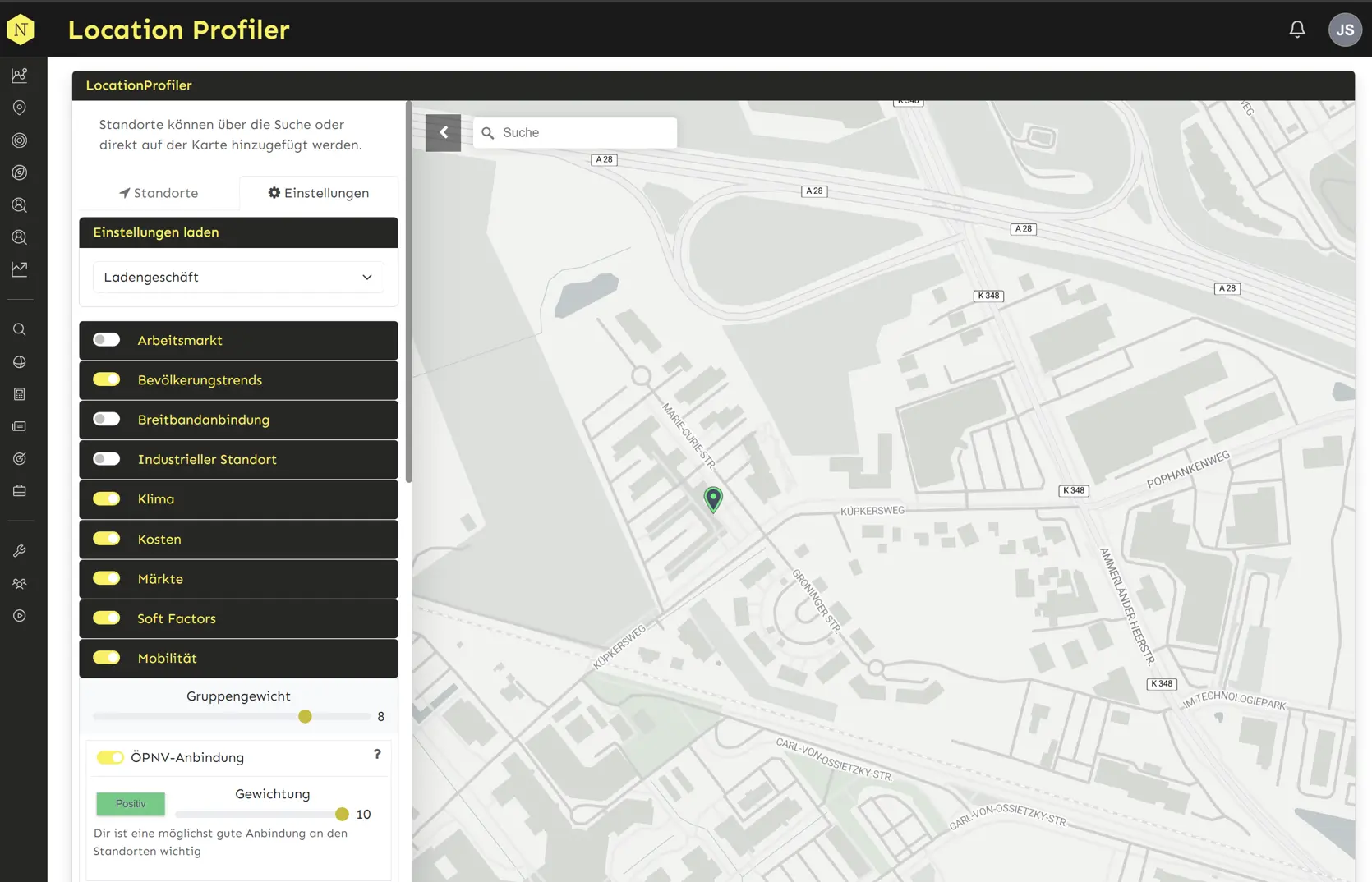Viewport: 1372px width, 882px height.
Task: Expand the Industrieller Standort row by its label
Action: [207, 459]
